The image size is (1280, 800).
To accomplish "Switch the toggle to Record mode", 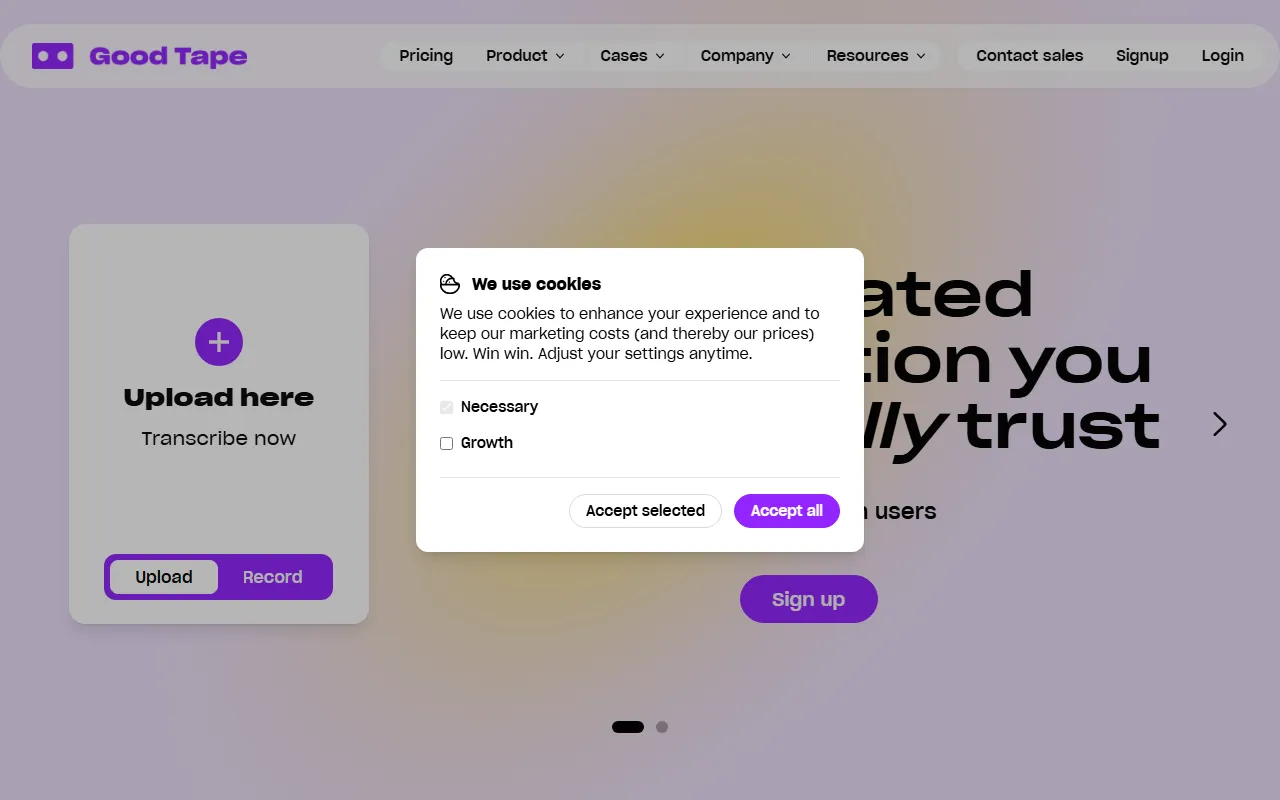I will coord(272,577).
